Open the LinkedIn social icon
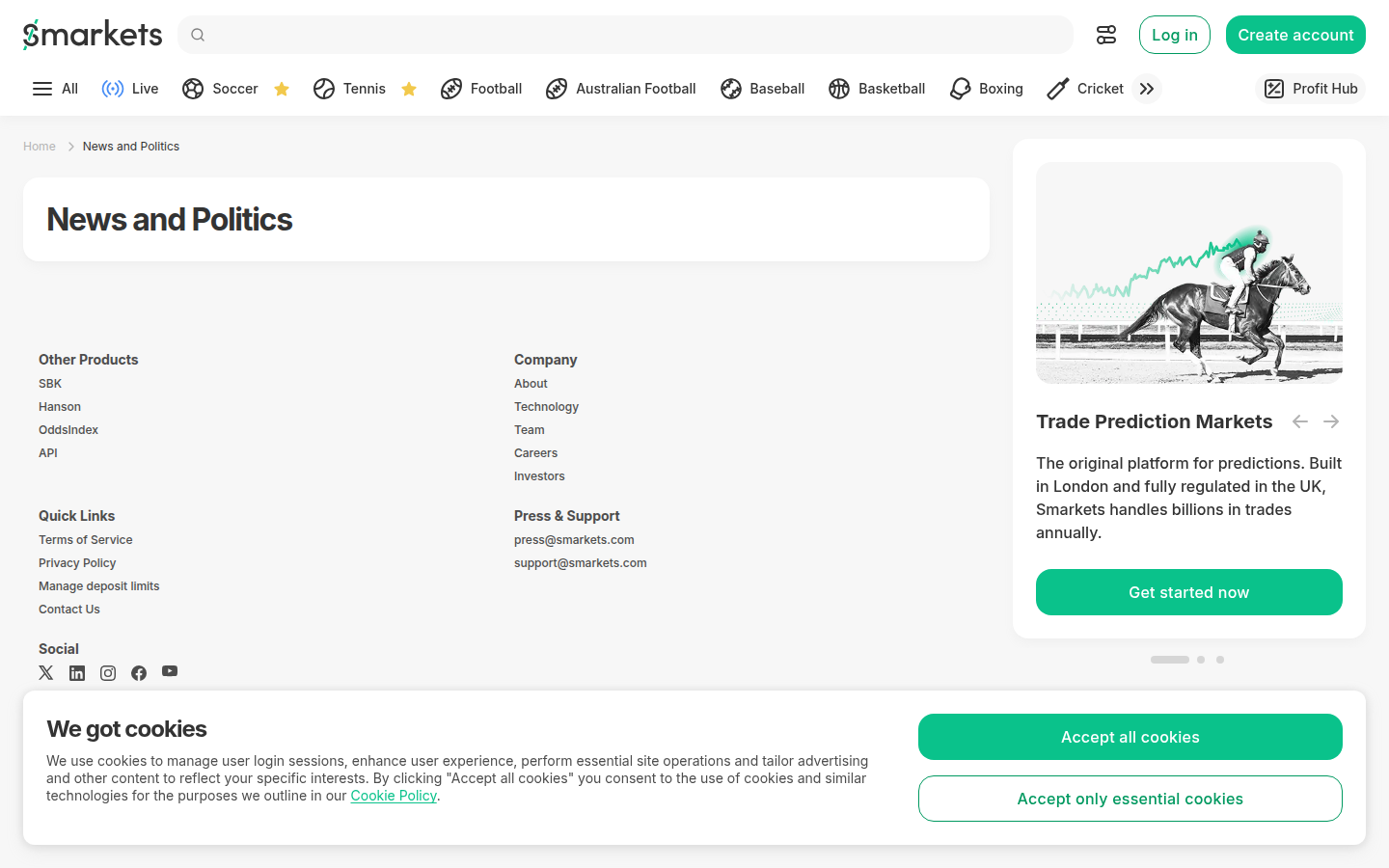Viewport: 1389px width, 868px height. [x=77, y=673]
